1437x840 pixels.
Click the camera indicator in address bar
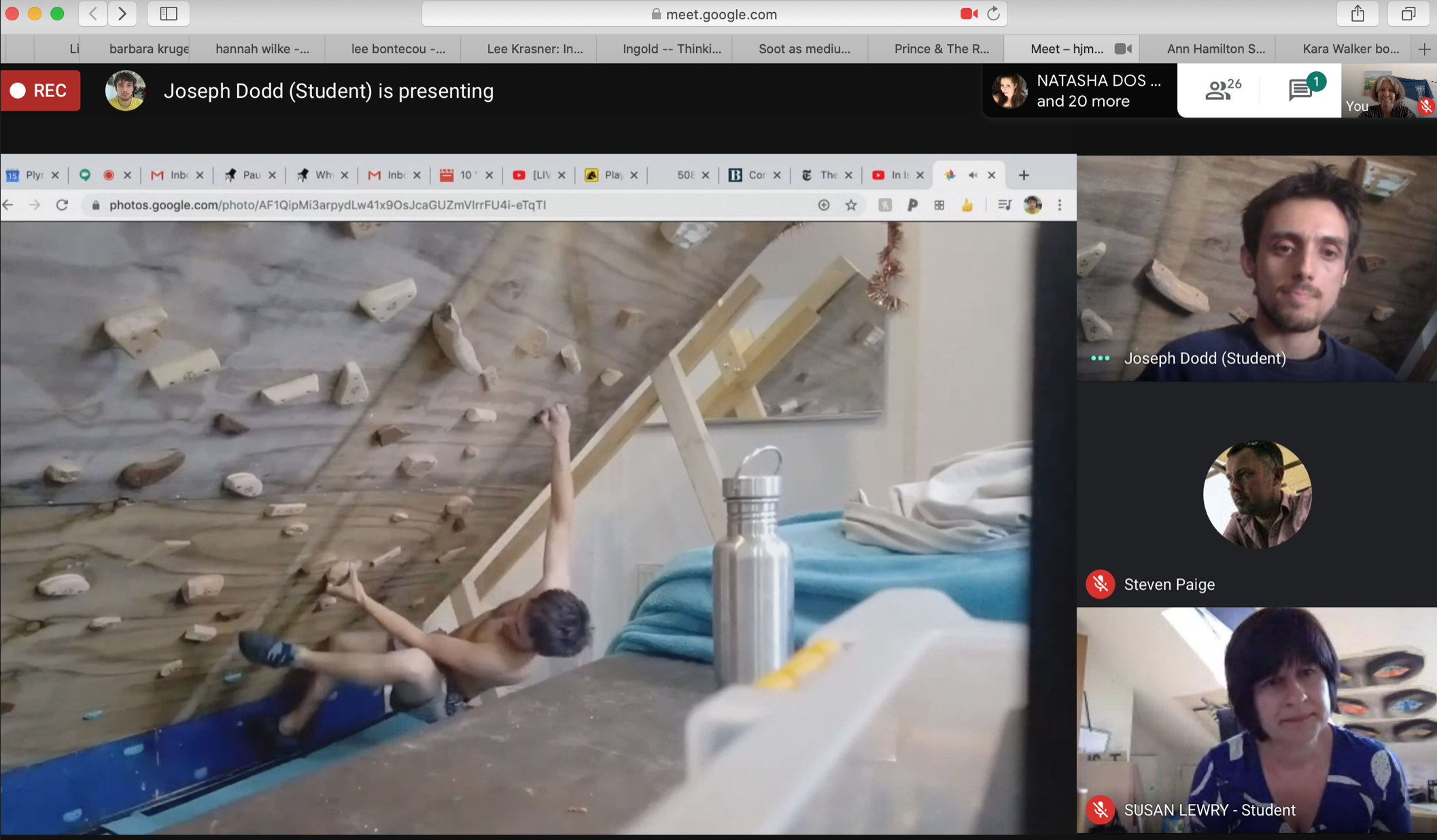coord(969,14)
